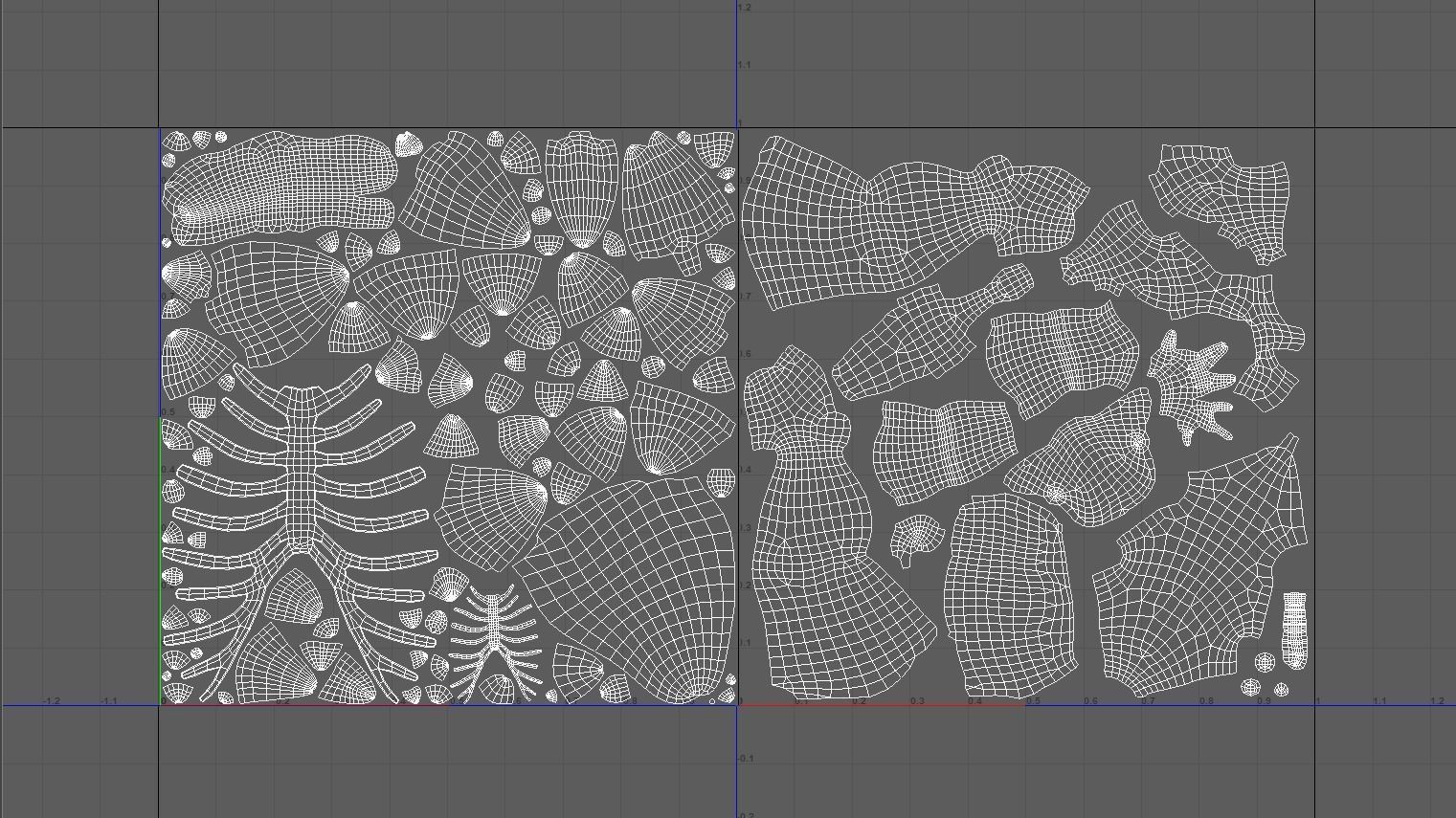Select the large ribcage UV shell

(x=303, y=478)
